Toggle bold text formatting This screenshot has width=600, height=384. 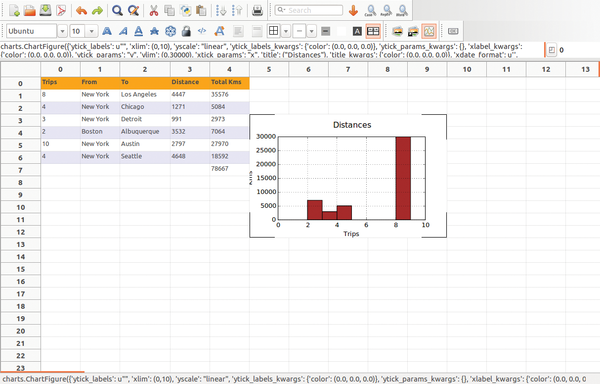point(107,31)
